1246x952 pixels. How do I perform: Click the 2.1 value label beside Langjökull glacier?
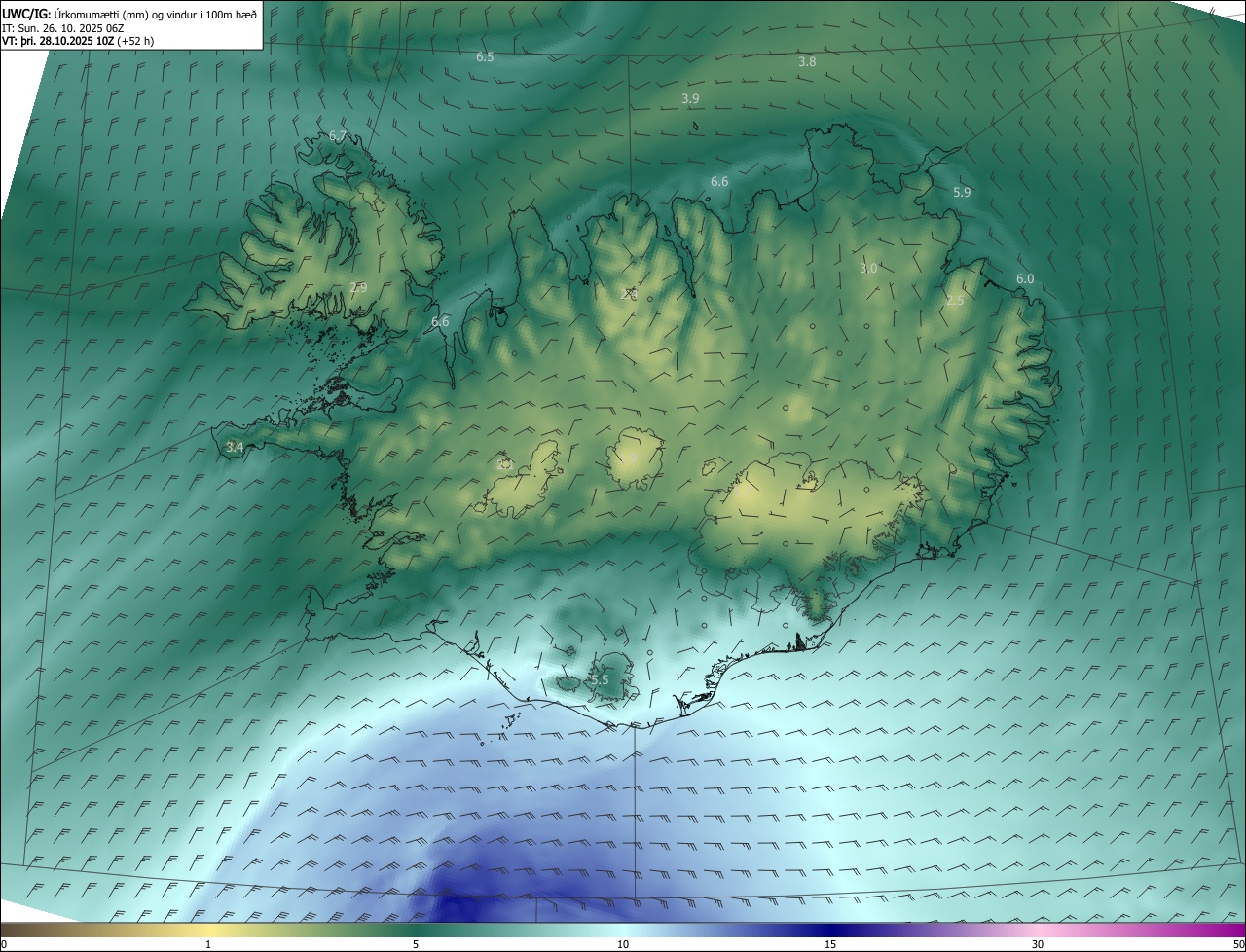pos(504,465)
